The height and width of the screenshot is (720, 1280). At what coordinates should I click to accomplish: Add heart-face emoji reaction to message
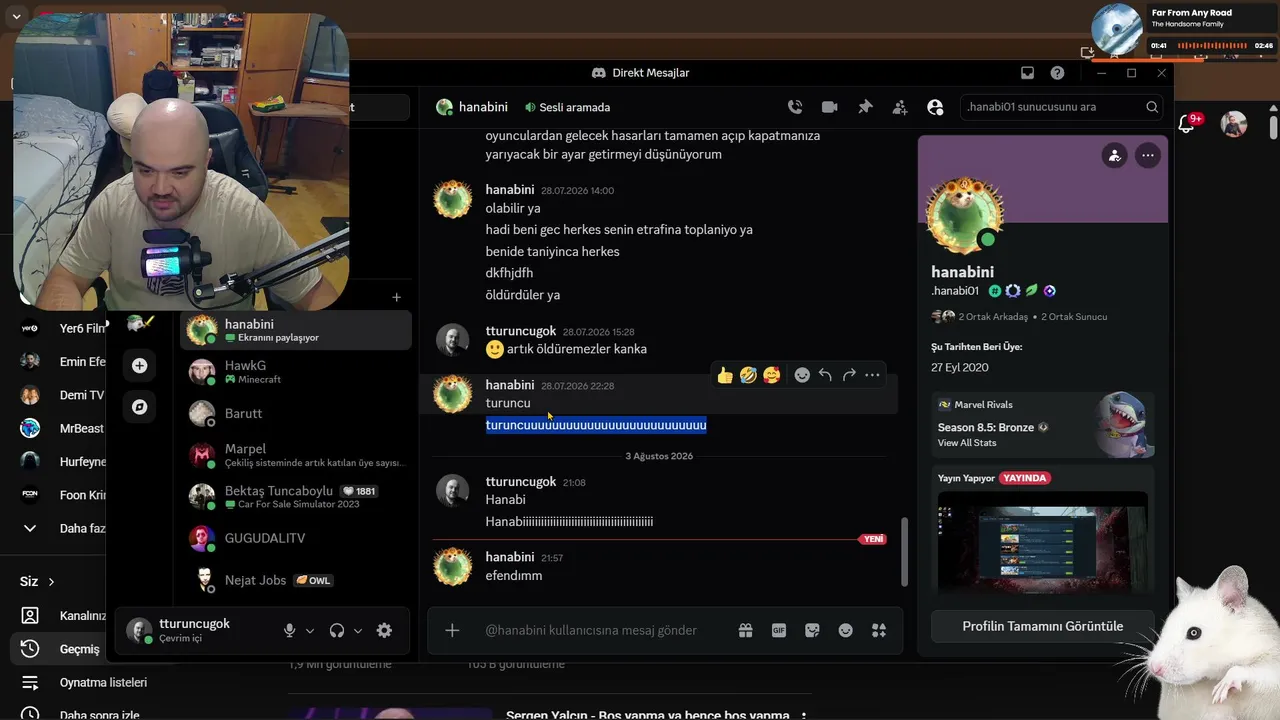[771, 375]
